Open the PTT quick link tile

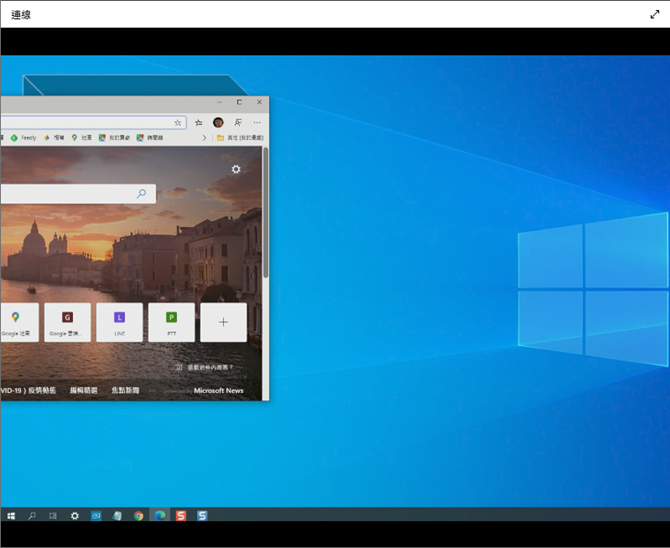(171, 322)
